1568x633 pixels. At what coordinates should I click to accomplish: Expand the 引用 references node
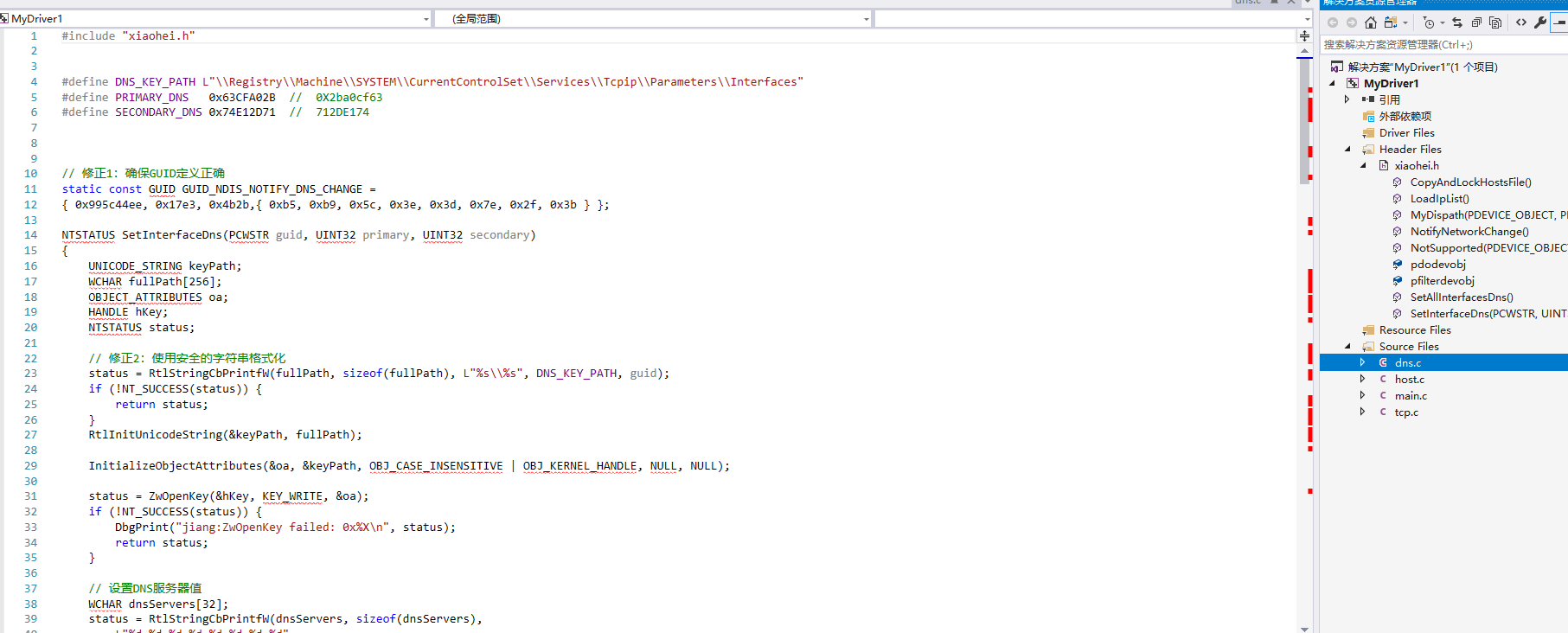(1347, 99)
